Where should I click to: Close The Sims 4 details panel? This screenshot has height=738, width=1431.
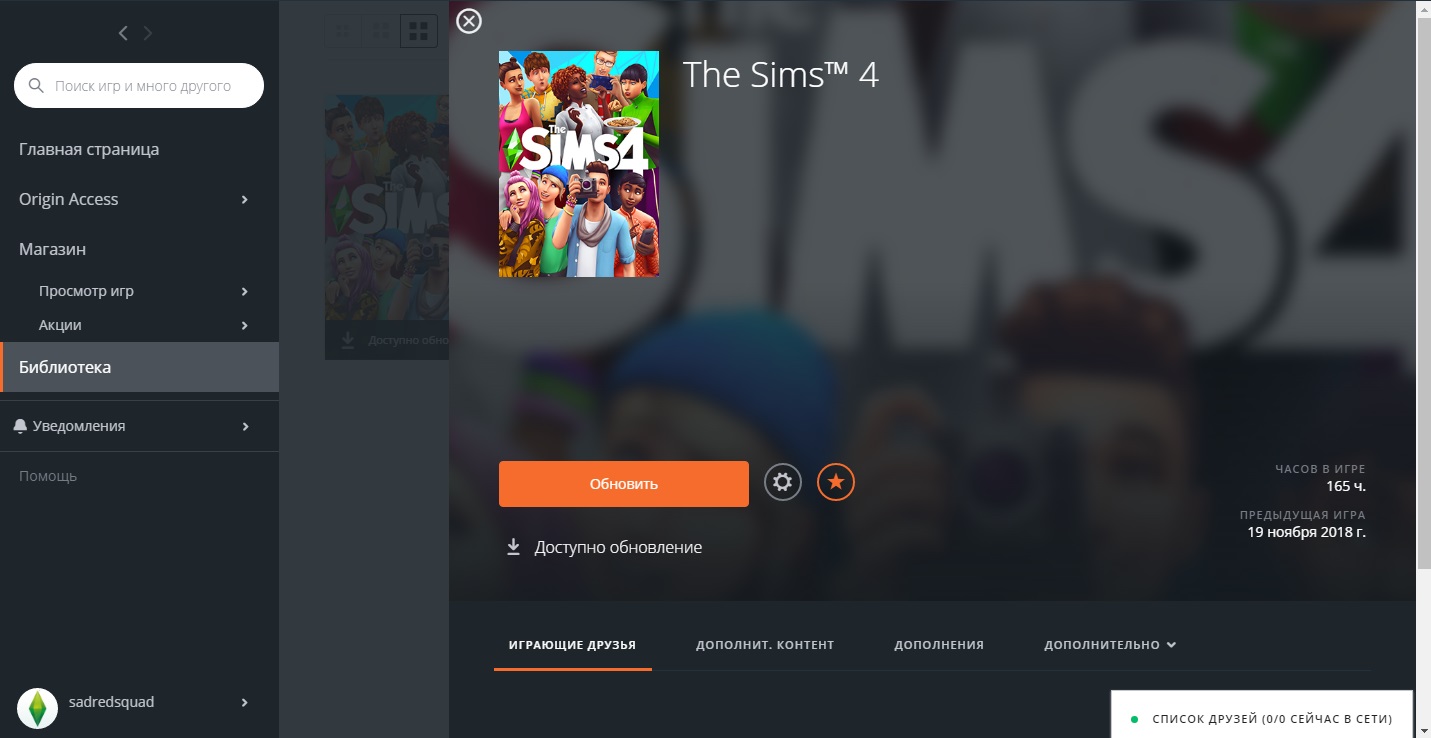click(469, 21)
